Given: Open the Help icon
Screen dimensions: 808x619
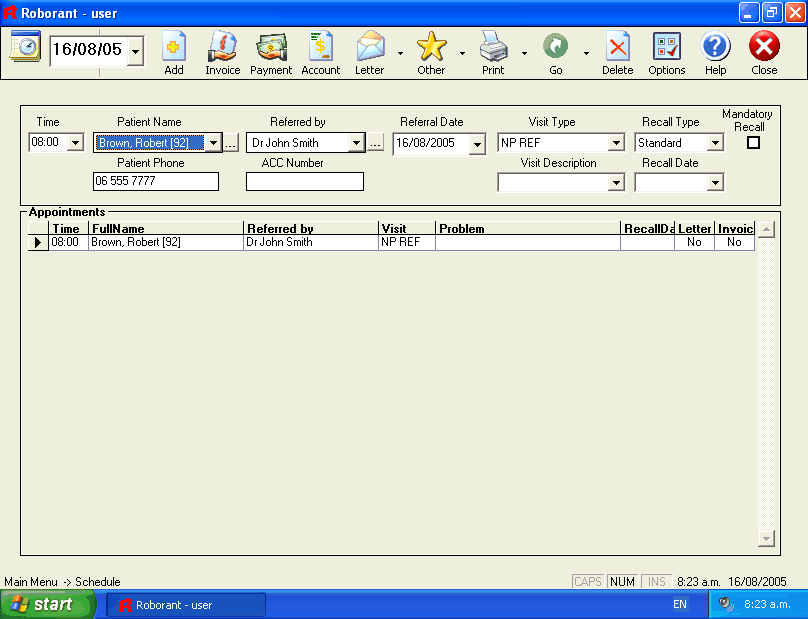Looking at the screenshot, I should coord(716,47).
